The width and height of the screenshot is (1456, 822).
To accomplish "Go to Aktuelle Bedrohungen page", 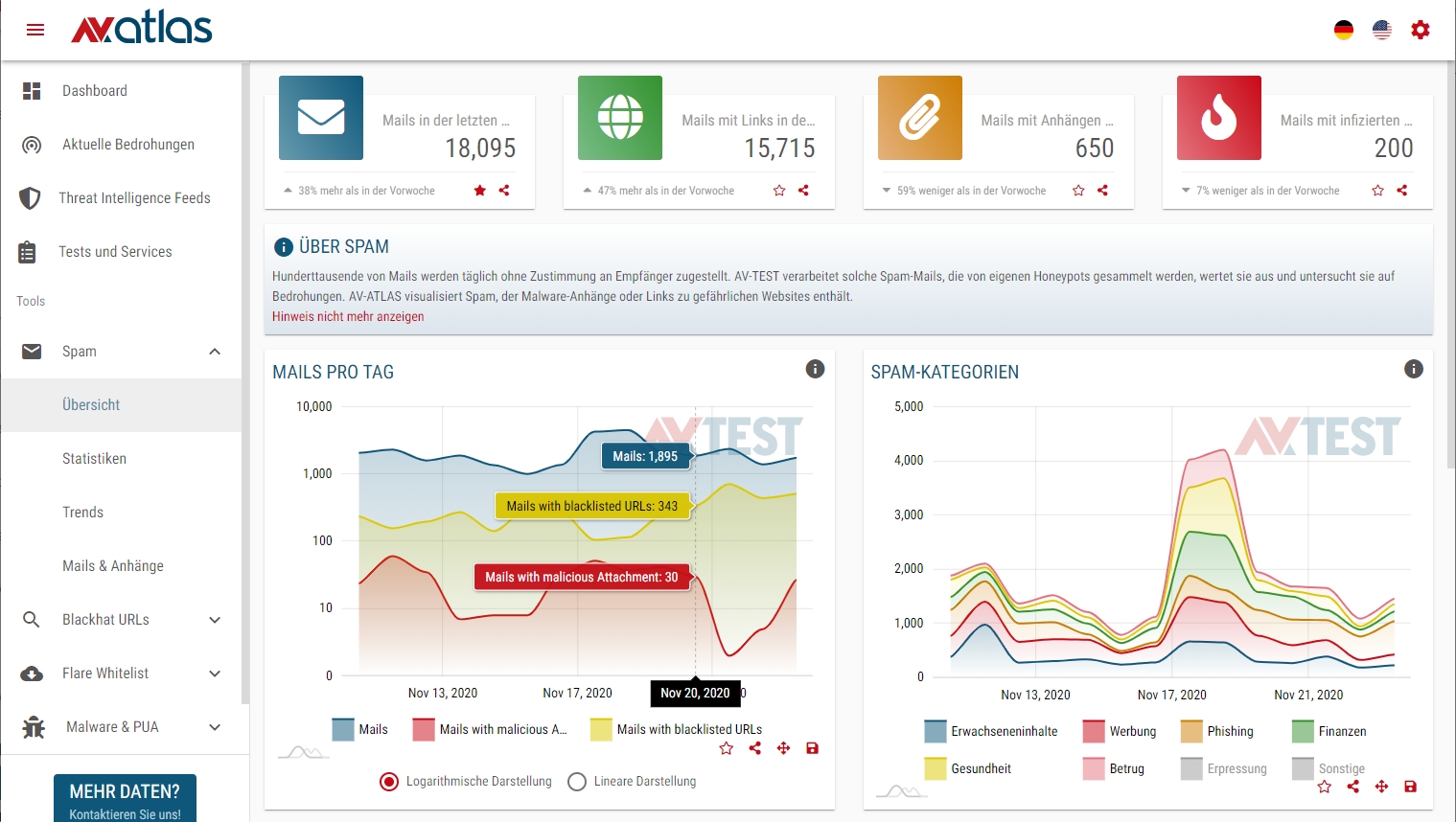I will click(127, 145).
